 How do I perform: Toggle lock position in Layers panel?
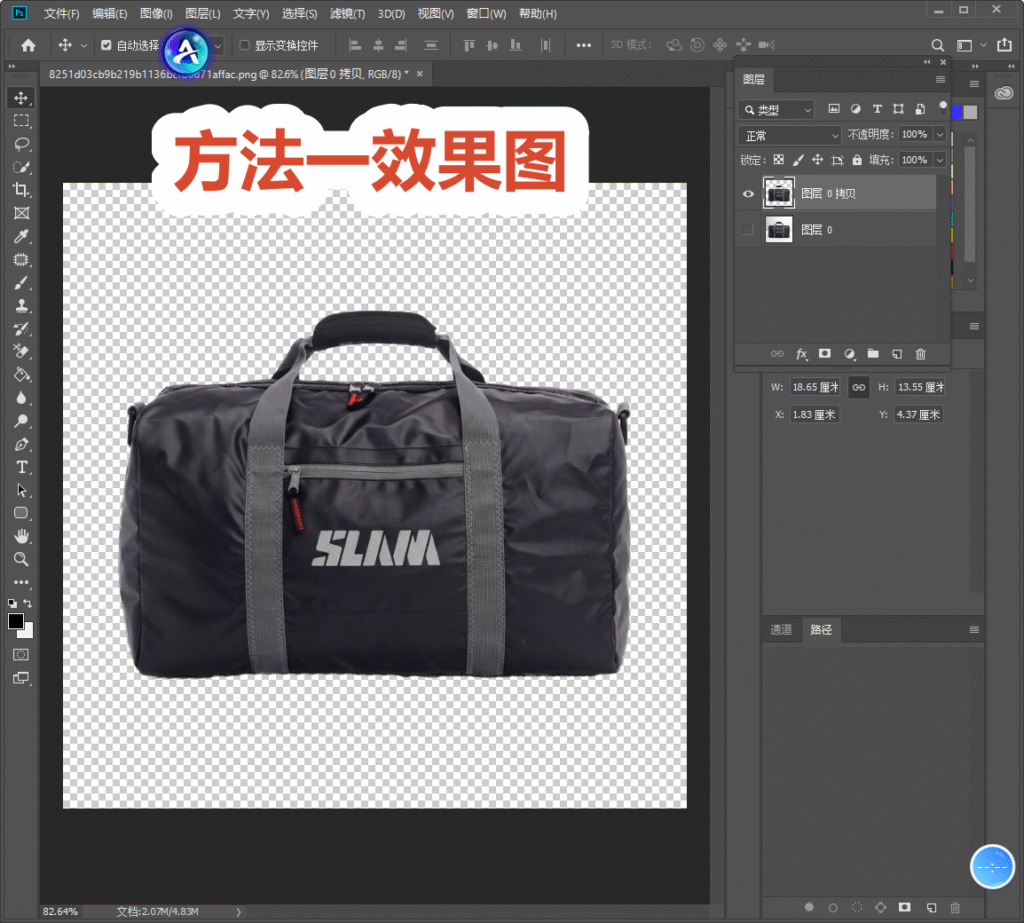[x=817, y=159]
